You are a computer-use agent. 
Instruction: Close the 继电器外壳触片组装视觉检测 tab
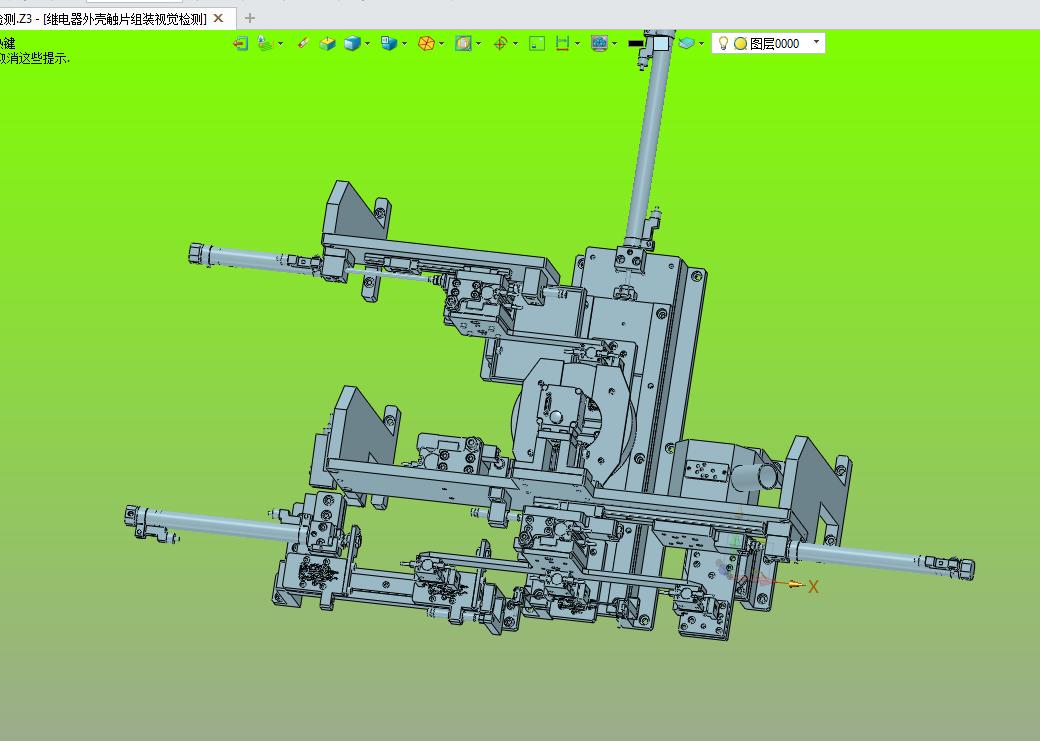click(218, 19)
